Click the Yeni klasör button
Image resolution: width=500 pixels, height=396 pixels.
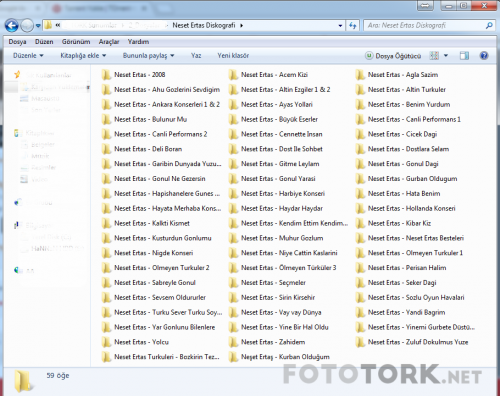(233, 56)
